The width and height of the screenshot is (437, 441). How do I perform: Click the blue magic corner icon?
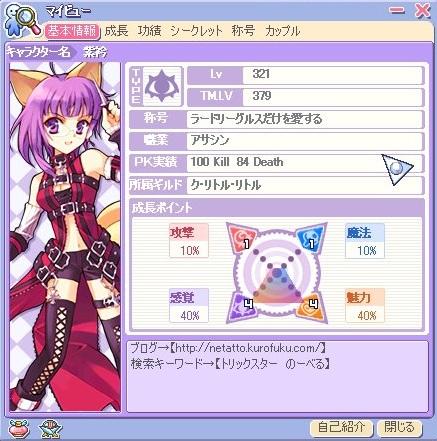(x=311, y=237)
